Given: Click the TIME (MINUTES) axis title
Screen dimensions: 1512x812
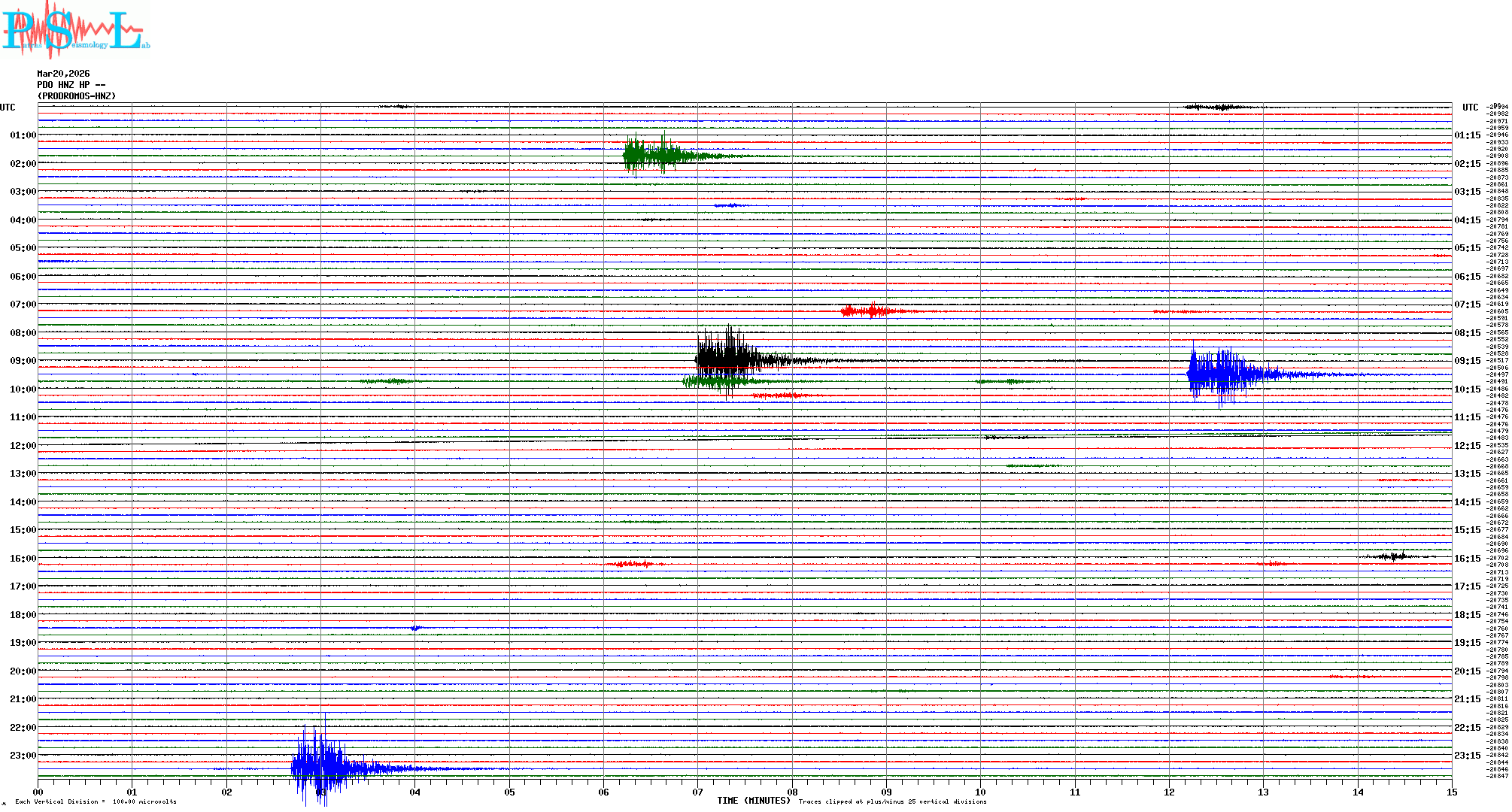Looking at the screenshot, I should (x=753, y=801).
